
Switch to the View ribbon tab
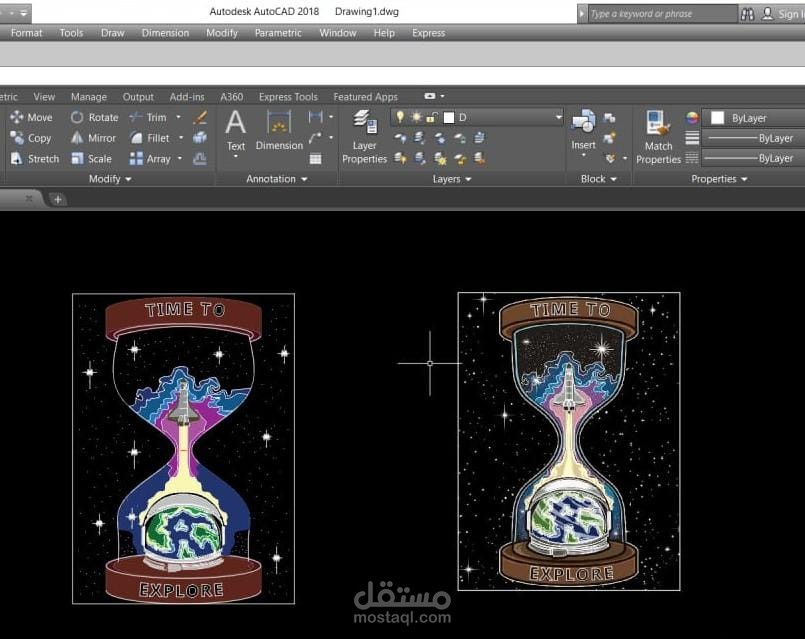tap(44, 96)
